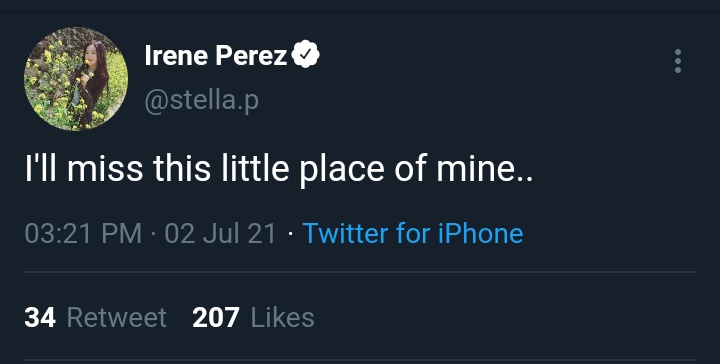Click the number 207 likes count
720x364 pixels.
tap(216, 317)
